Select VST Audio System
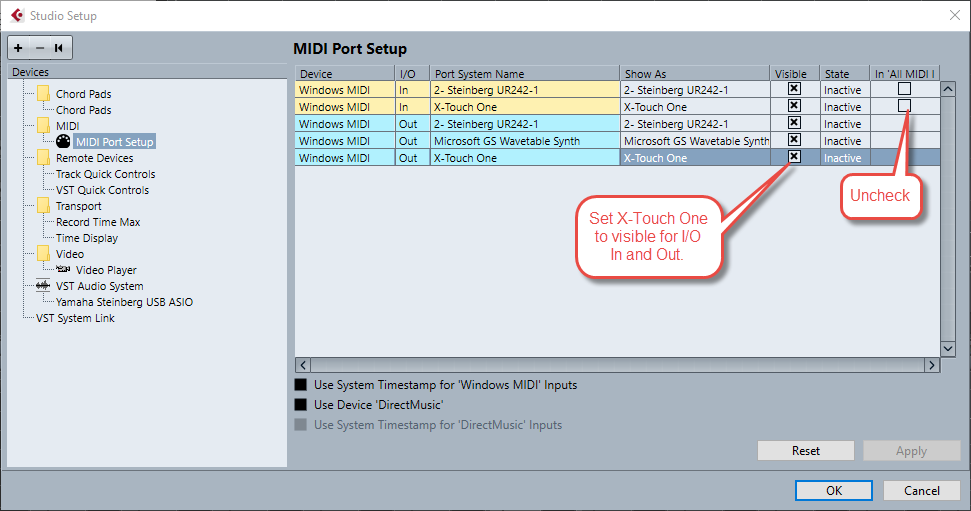The width and height of the screenshot is (971, 511). coord(100,286)
